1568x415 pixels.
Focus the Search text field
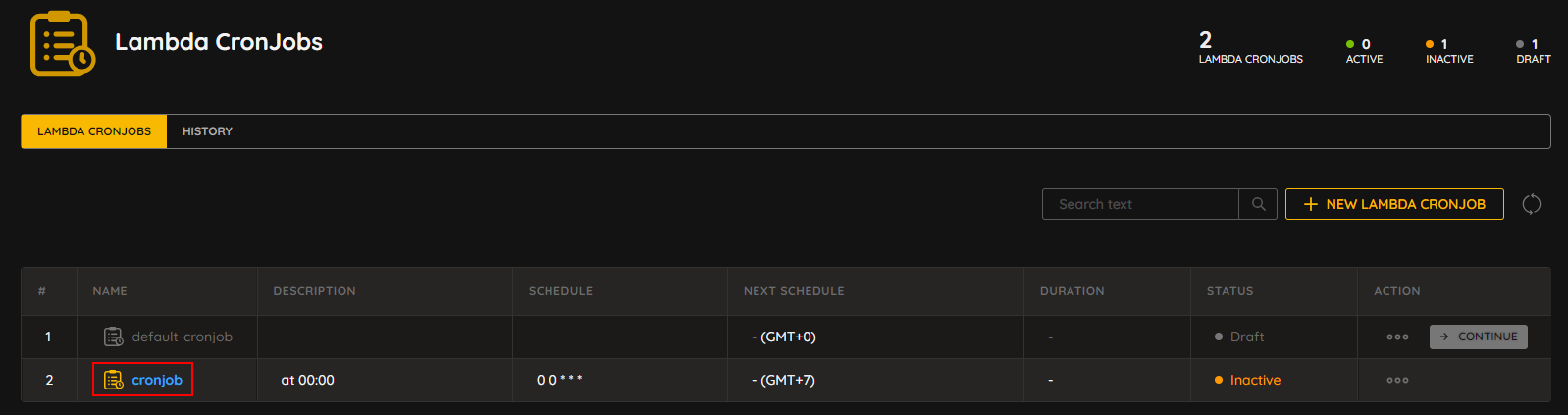(1140, 204)
